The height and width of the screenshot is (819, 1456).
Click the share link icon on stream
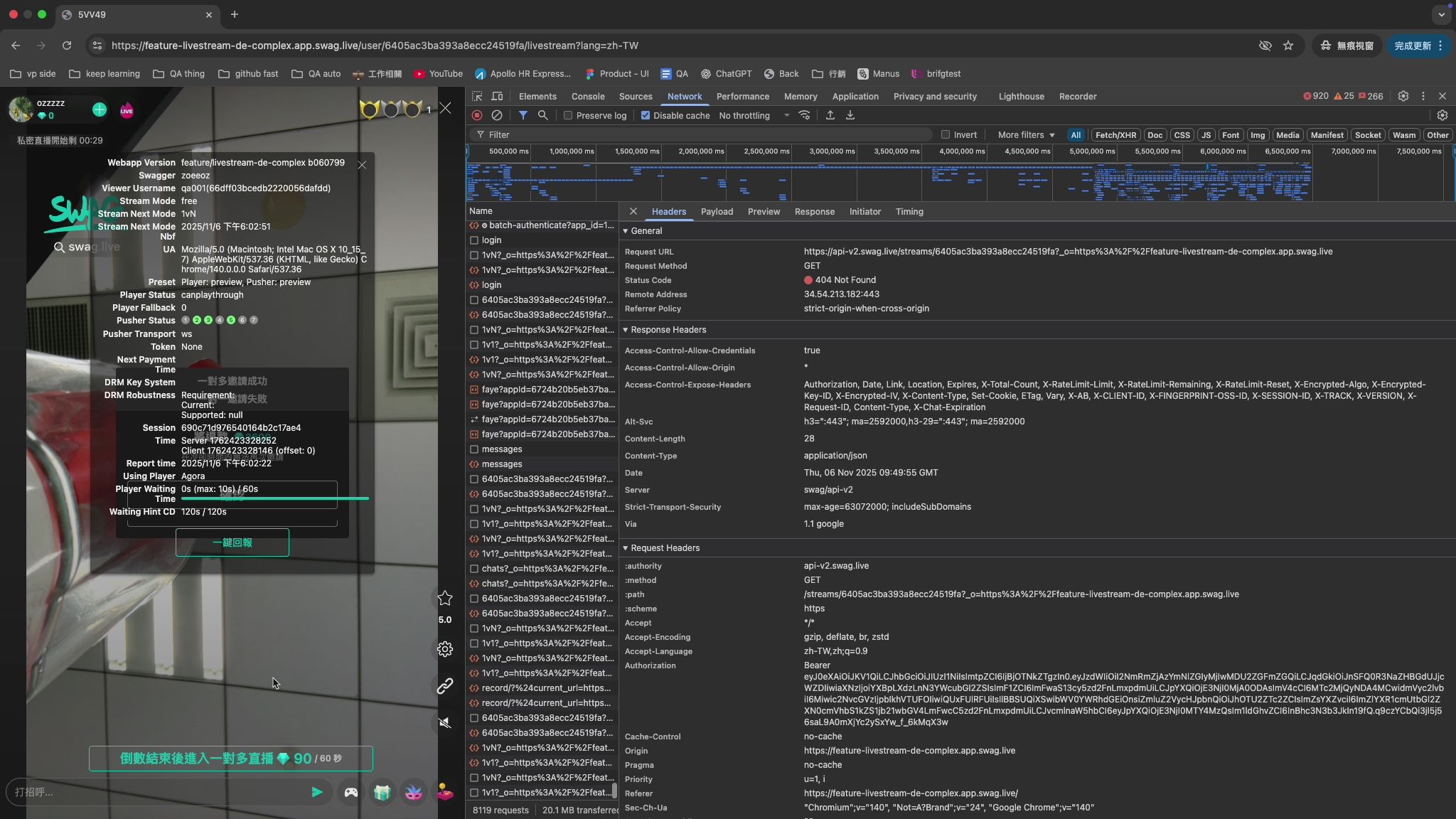click(x=445, y=686)
